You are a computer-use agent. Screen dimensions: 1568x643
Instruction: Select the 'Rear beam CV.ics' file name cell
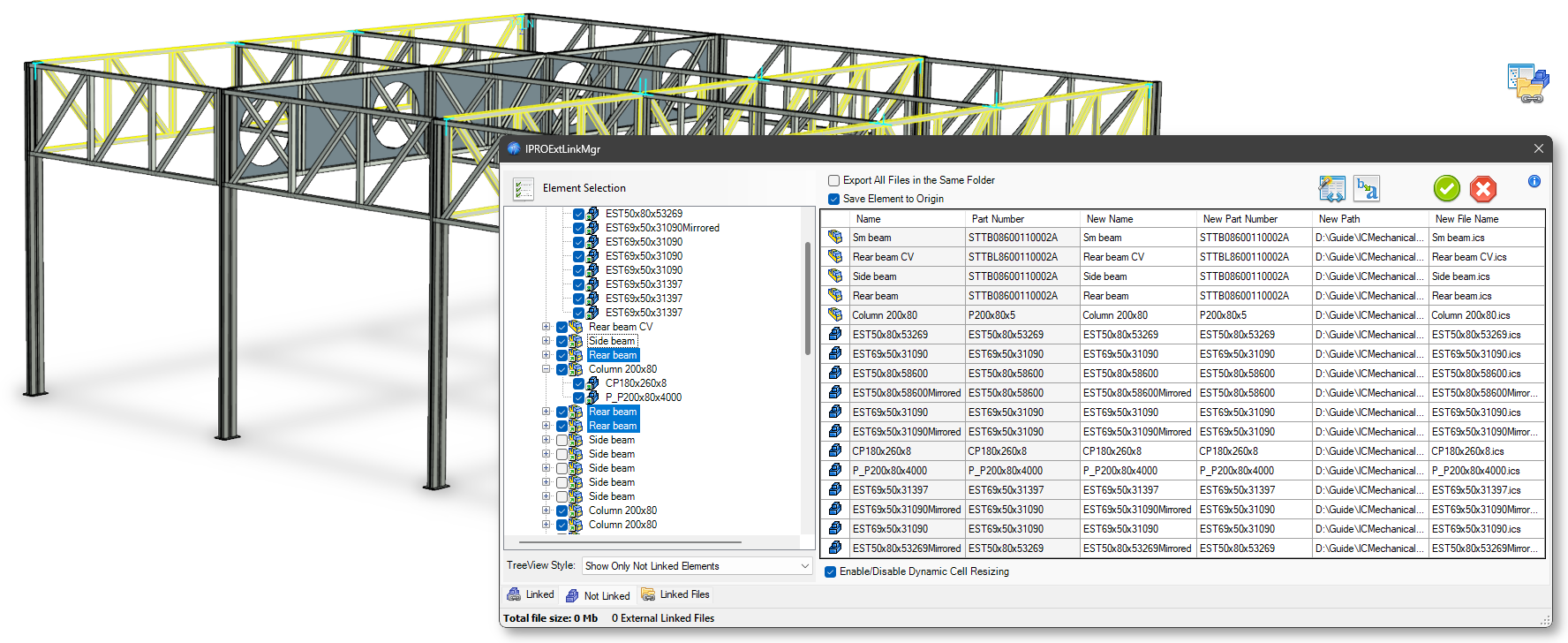click(x=1487, y=257)
